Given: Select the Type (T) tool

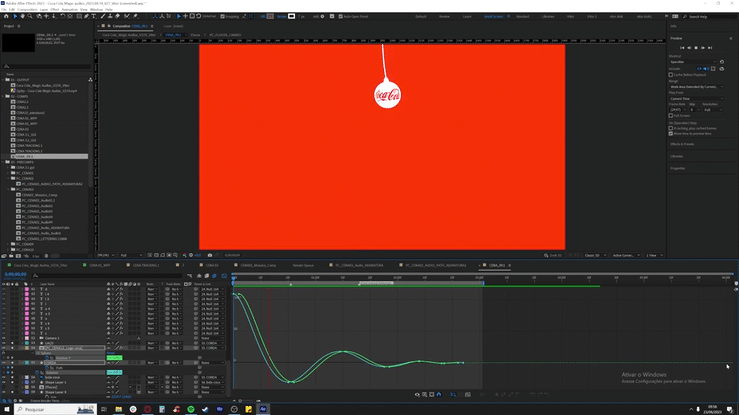Looking at the screenshot, I should (94, 16).
